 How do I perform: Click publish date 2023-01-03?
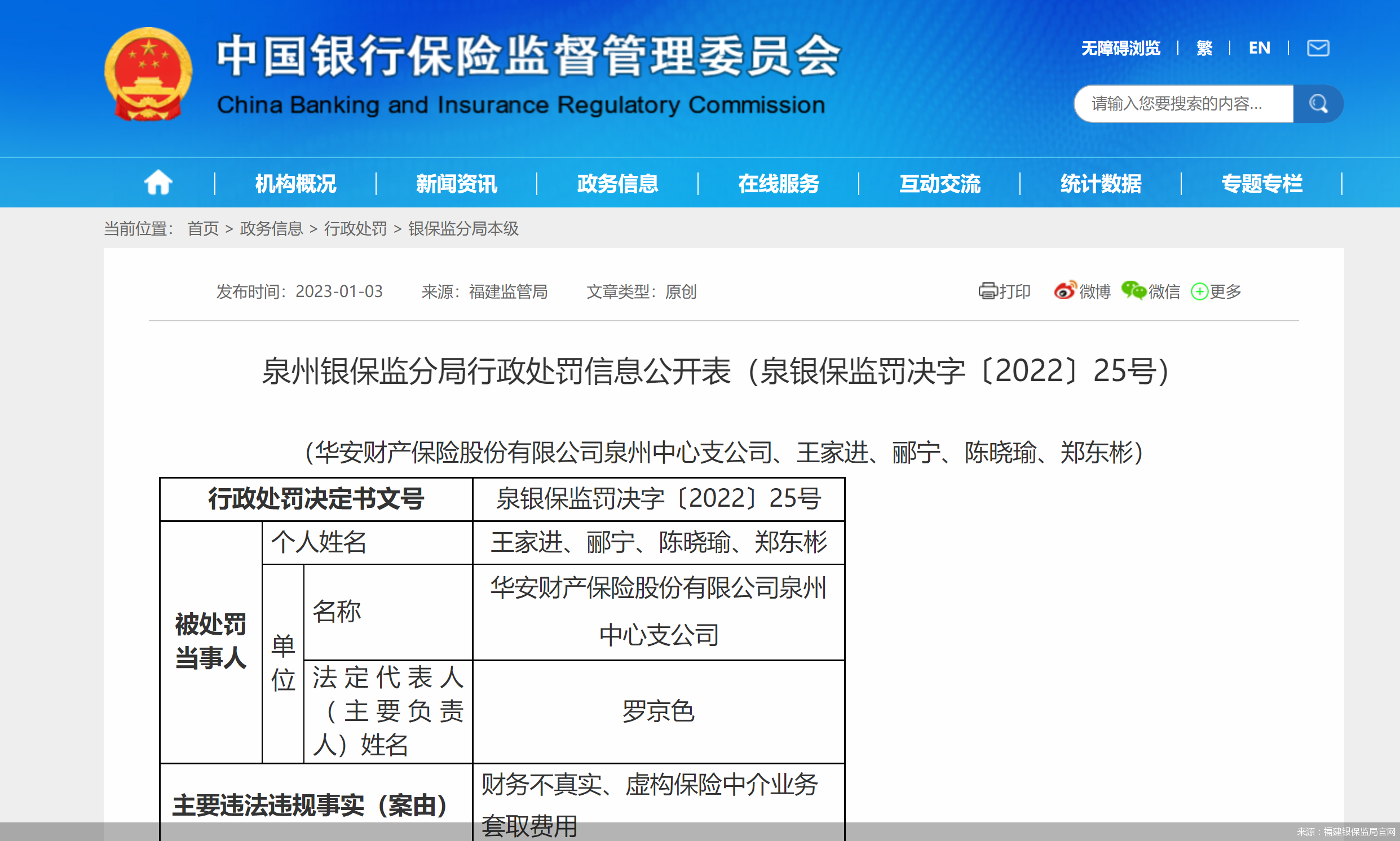coord(339,291)
